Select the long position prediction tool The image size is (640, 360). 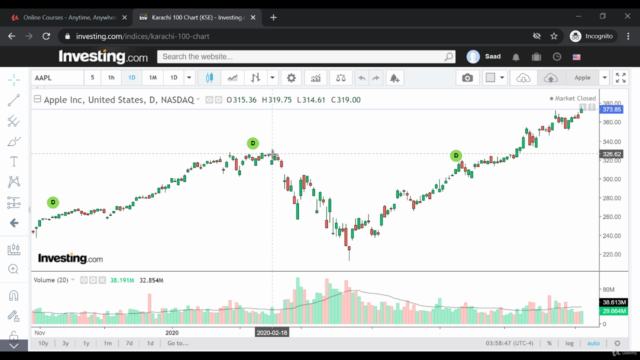tap(14, 202)
